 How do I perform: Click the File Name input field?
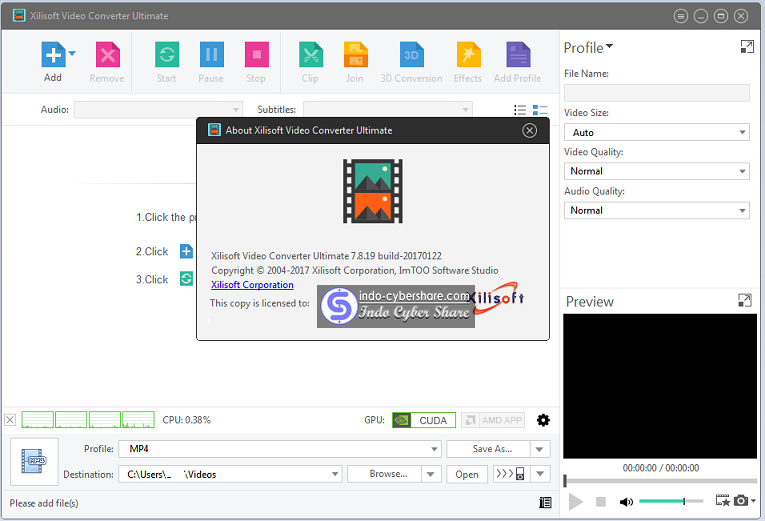pyautogui.click(x=657, y=93)
